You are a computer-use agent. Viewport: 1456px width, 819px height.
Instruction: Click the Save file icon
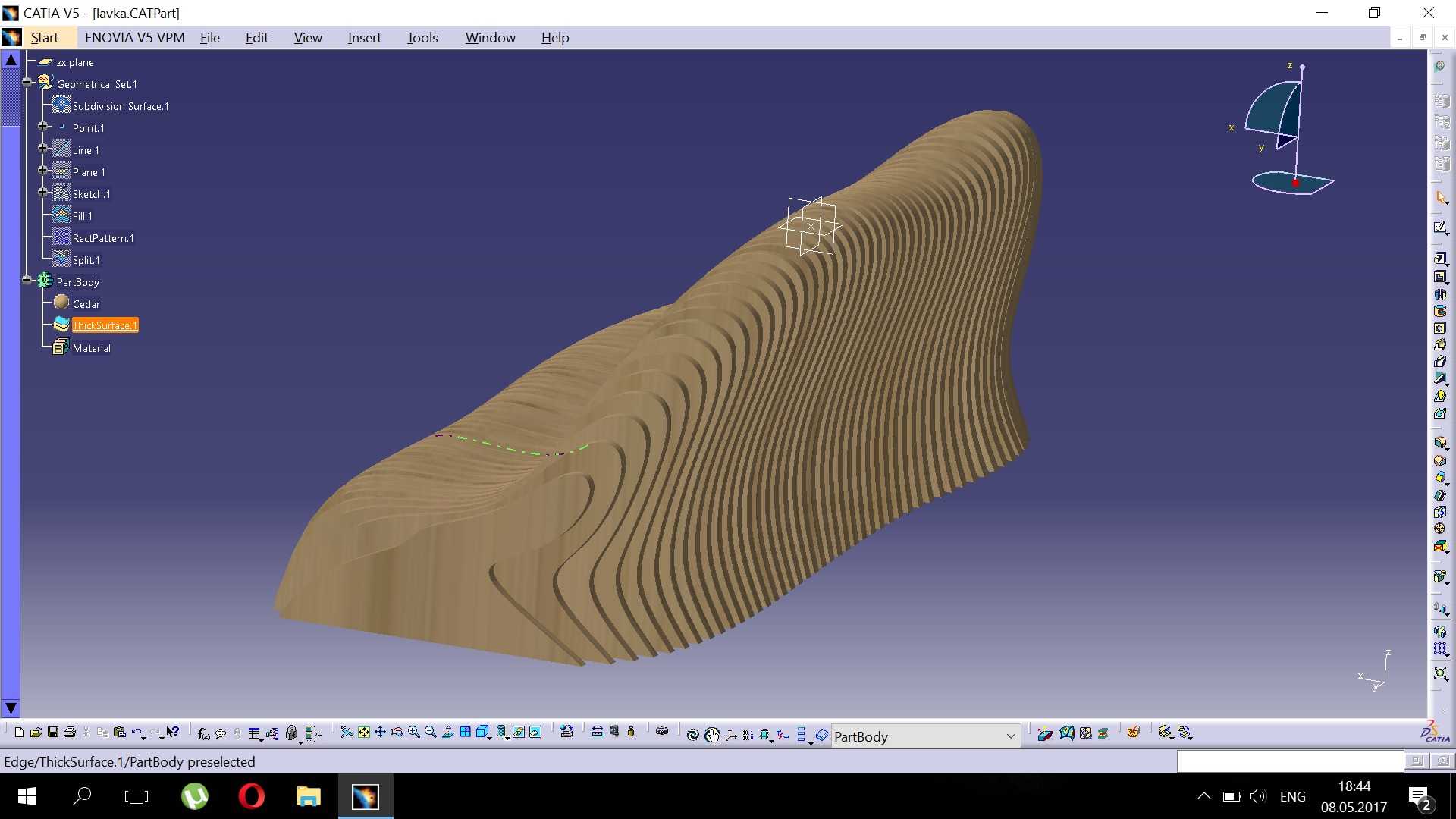(x=53, y=733)
